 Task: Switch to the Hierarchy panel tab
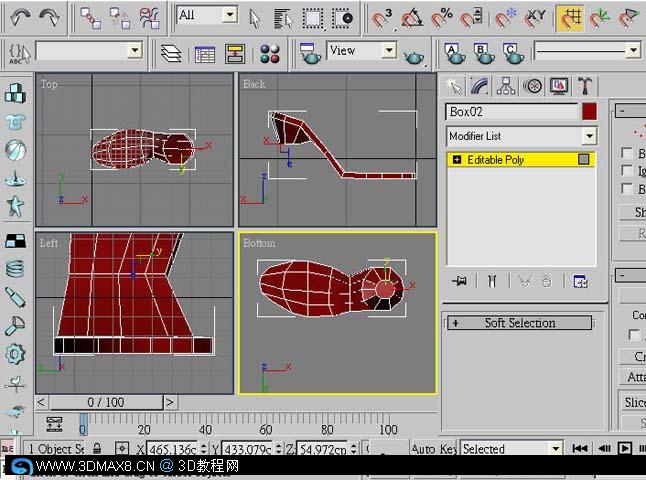(x=506, y=86)
